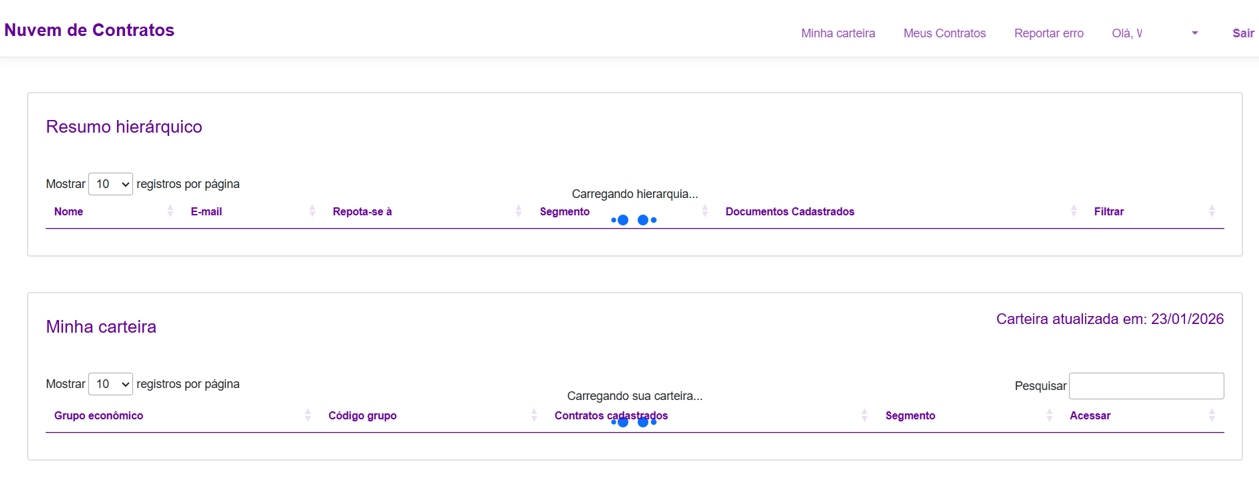The width and height of the screenshot is (1259, 493).
Task: Click the Olá user greeting text
Action: tap(1126, 34)
